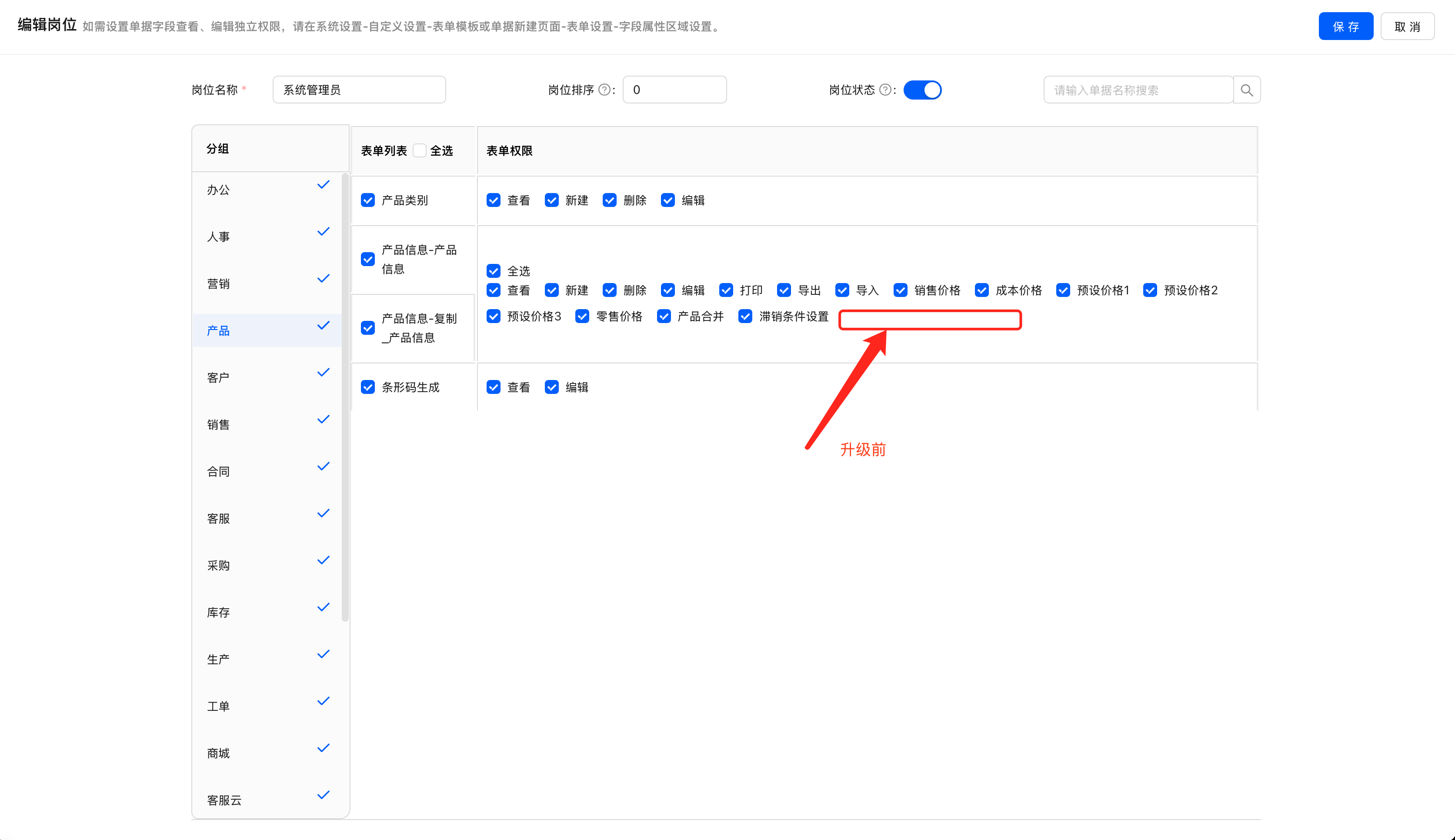The height and width of the screenshot is (840, 1455).
Task: Uncheck 查看 in the 产品类别 row
Action: coord(493,200)
